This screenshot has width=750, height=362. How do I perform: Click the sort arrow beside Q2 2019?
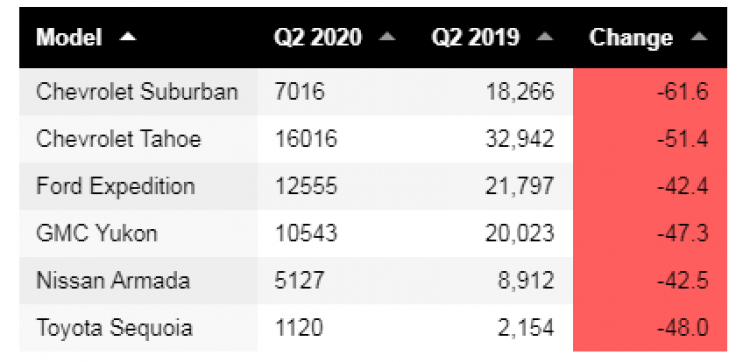(545, 36)
